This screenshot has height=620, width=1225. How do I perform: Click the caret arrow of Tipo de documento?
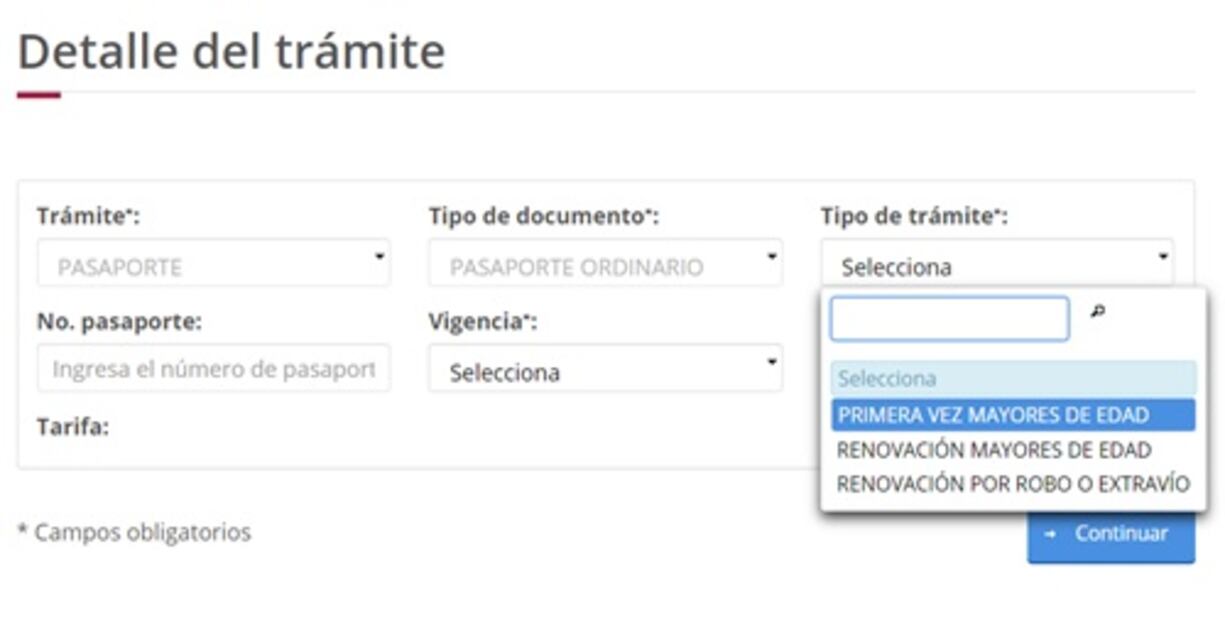[772, 257]
